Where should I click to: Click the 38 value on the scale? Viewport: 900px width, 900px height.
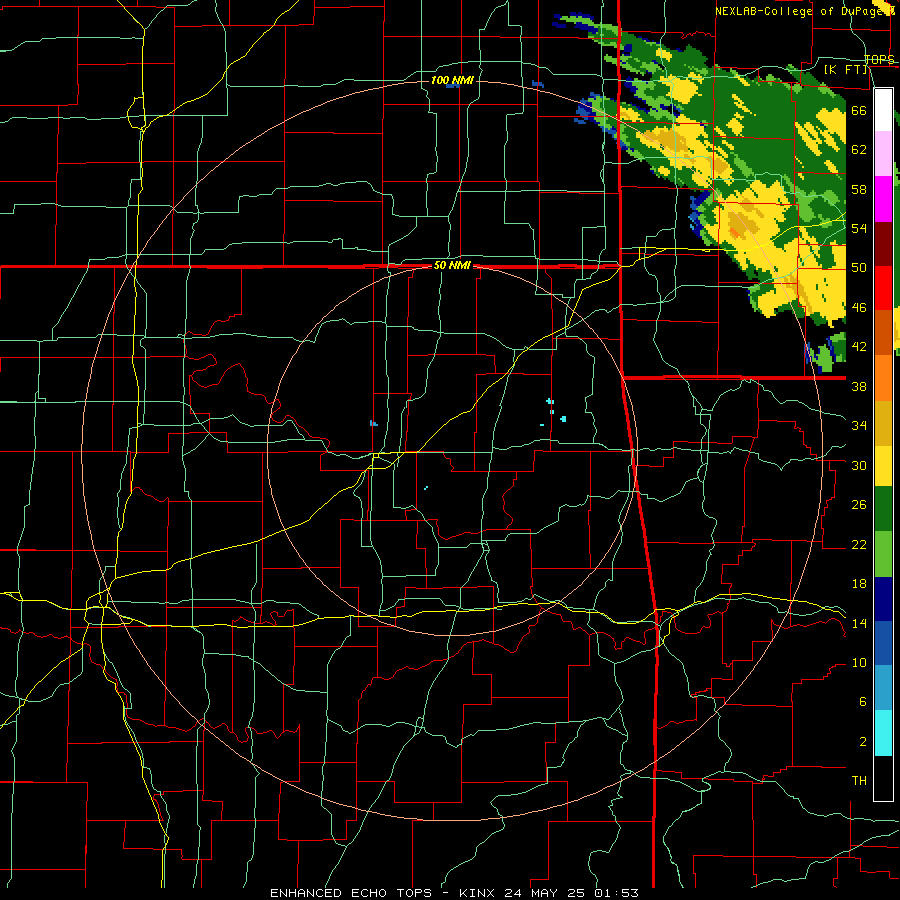coord(859,386)
